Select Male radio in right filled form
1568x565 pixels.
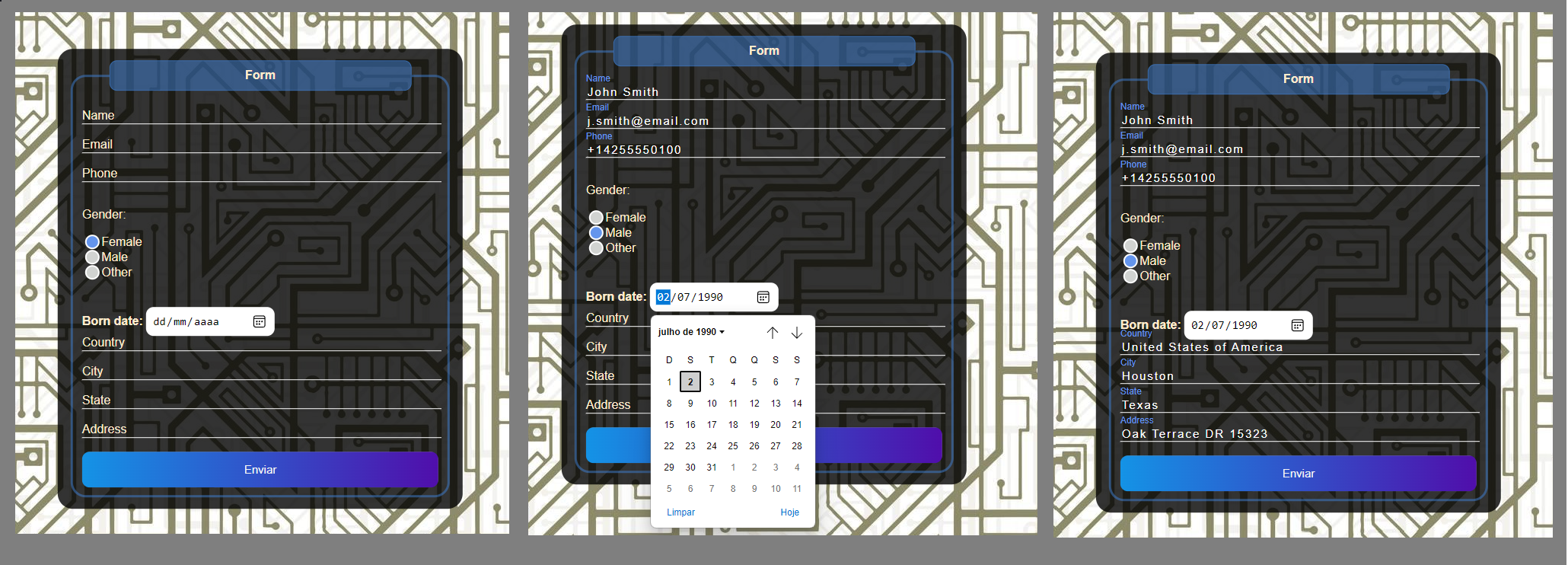pos(1130,261)
